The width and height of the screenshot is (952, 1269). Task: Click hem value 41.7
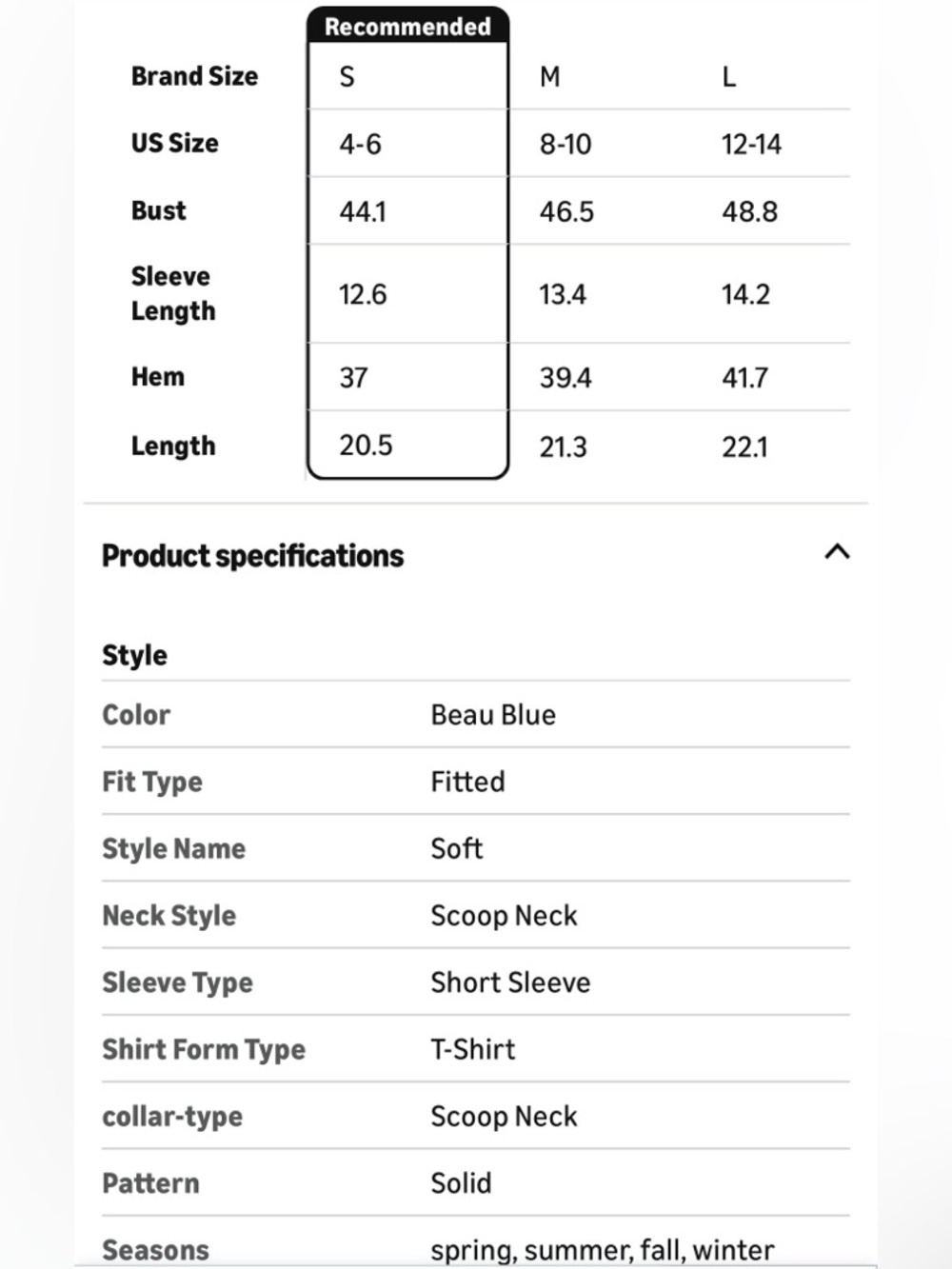(x=744, y=378)
